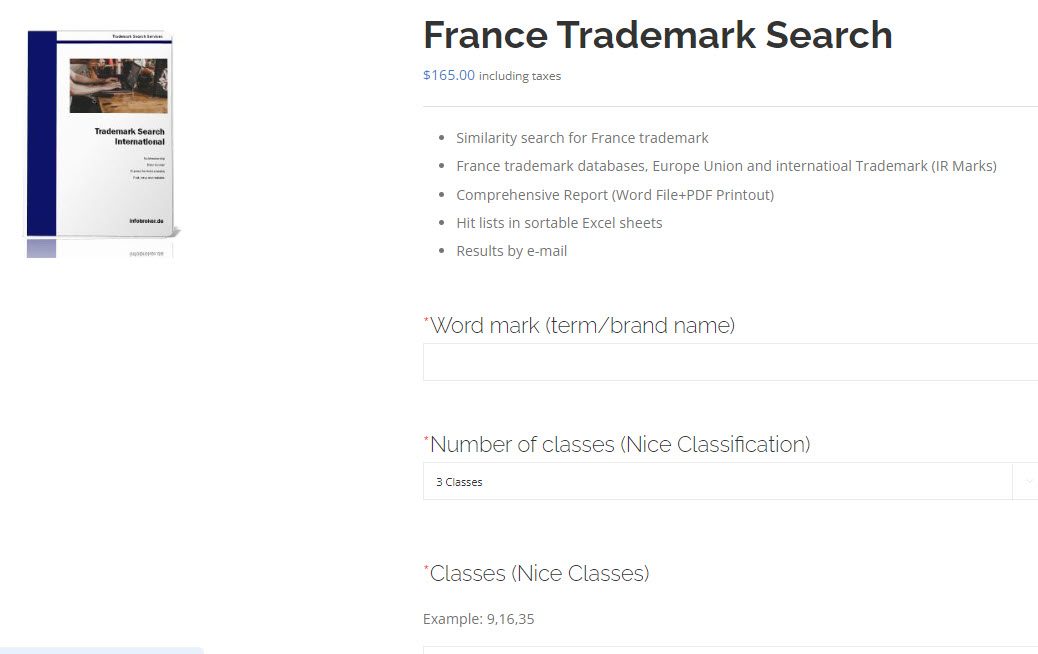The width and height of the screenshot is (1038, 654).
Task: Select a different value in the classes combo box
Action: [x=717, y=481]
